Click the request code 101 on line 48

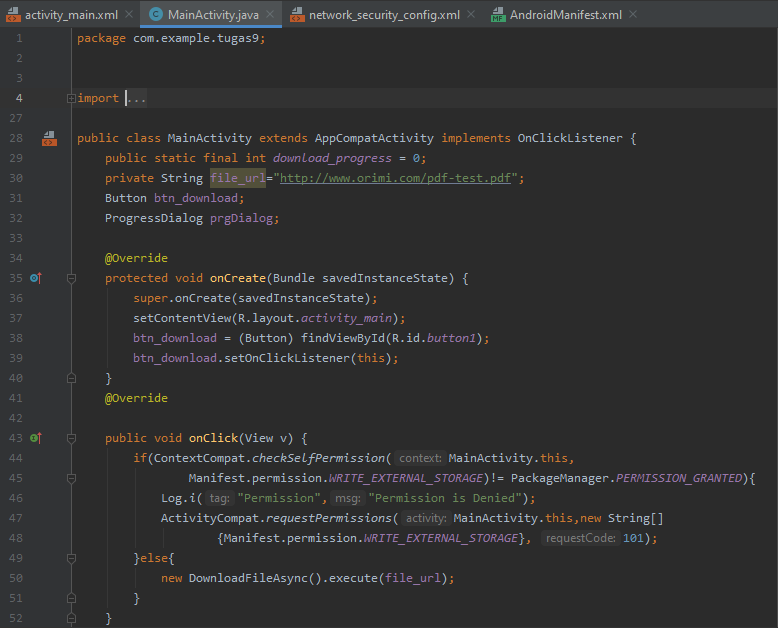(x=633, y=538)
